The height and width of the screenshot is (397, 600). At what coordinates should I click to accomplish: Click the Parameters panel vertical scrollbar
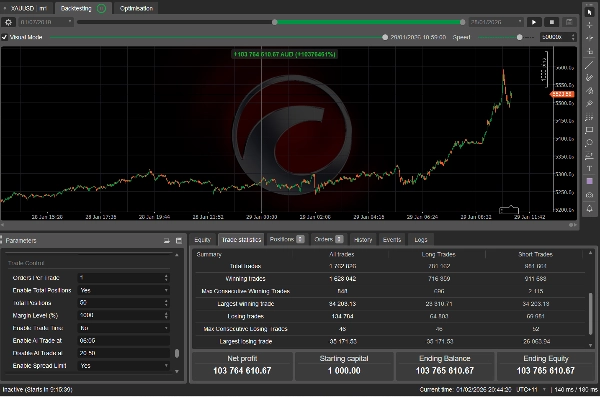click(x=177, y=353)
